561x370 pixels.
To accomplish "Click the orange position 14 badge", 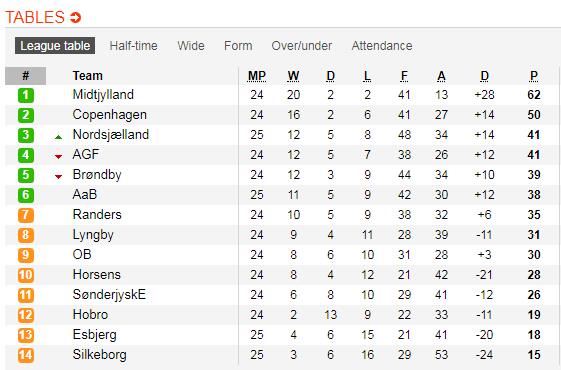I will pos(26,355).
